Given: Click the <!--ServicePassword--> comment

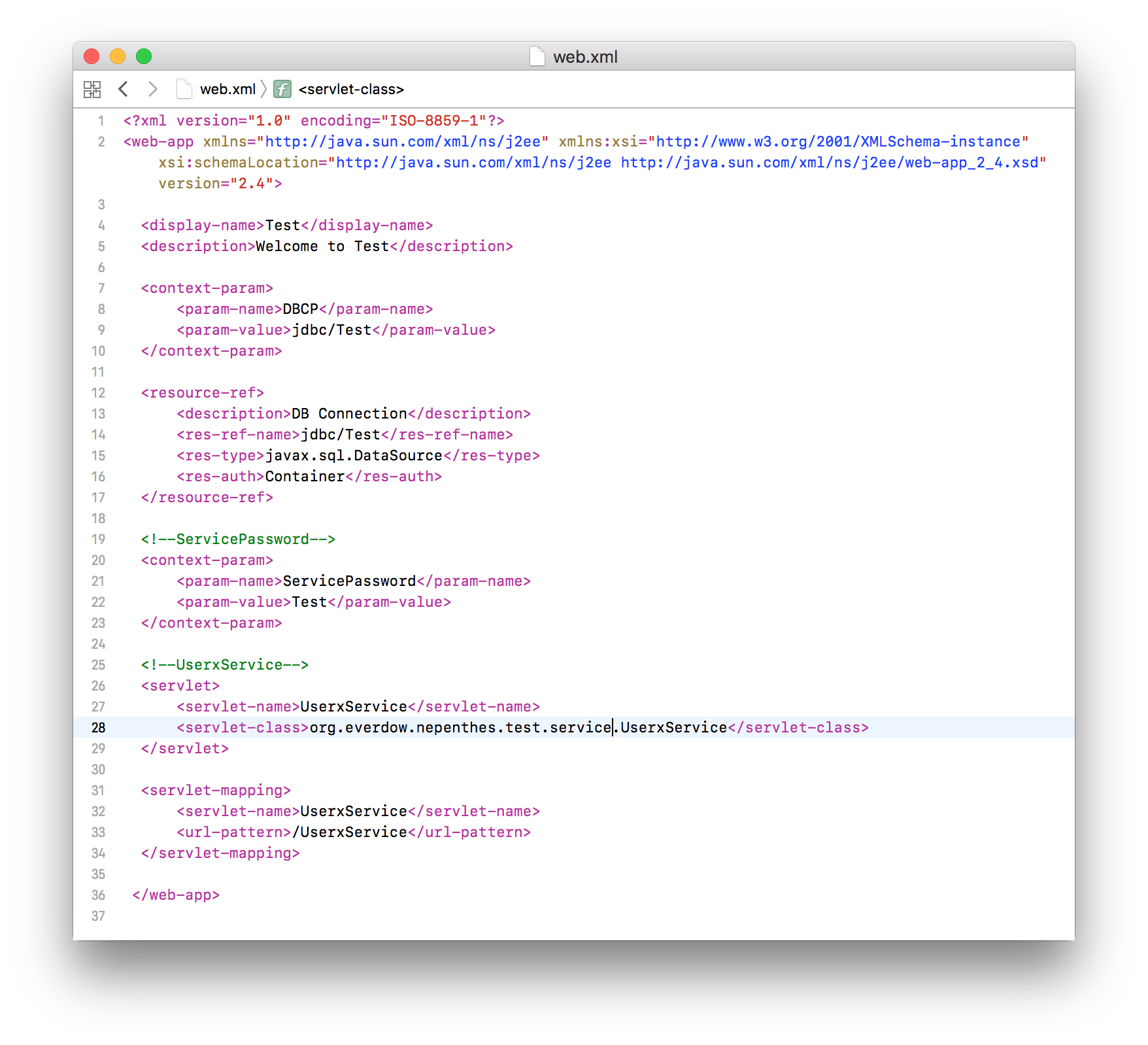Looking at the screenshot, I should click(x=238, y=540).
